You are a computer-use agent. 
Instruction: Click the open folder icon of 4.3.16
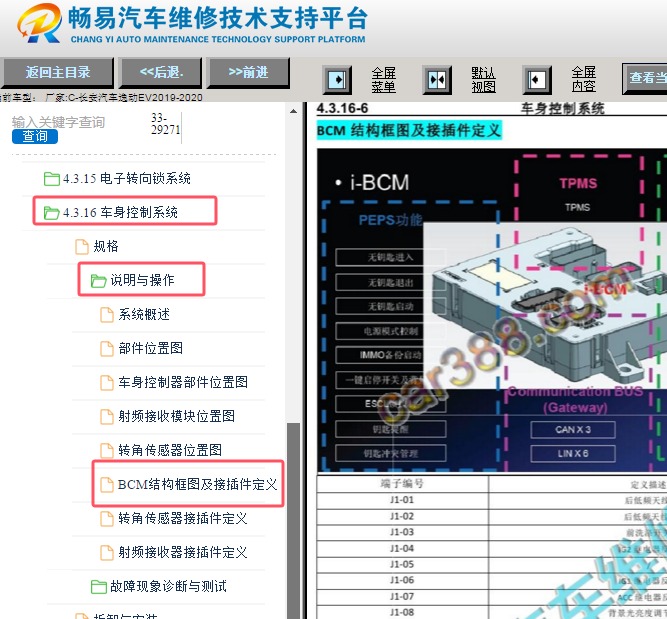pos(51,212)
